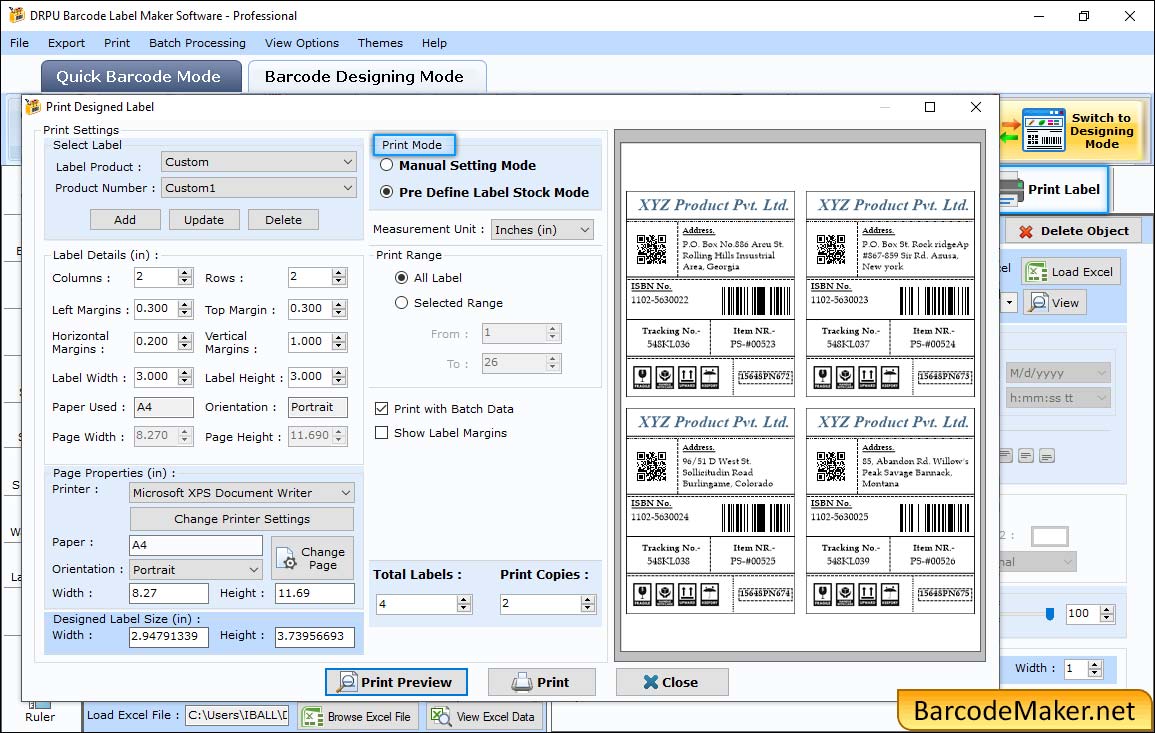Image resolution: width=1155 pixels, height=733 pixels.
Task: Click the X icon on Close button
Action: pyautogui.click(x=650, y=682)
